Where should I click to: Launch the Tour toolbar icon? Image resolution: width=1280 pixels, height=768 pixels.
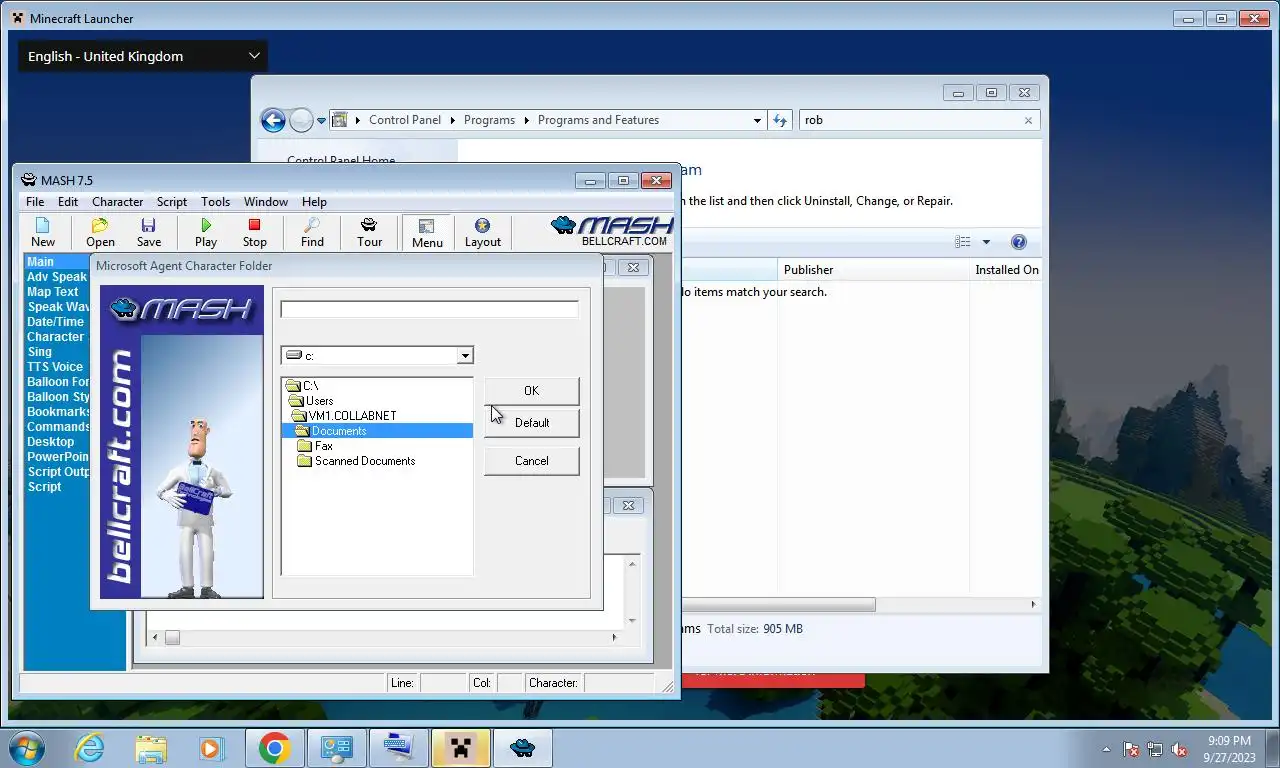[x=369, y=232]
